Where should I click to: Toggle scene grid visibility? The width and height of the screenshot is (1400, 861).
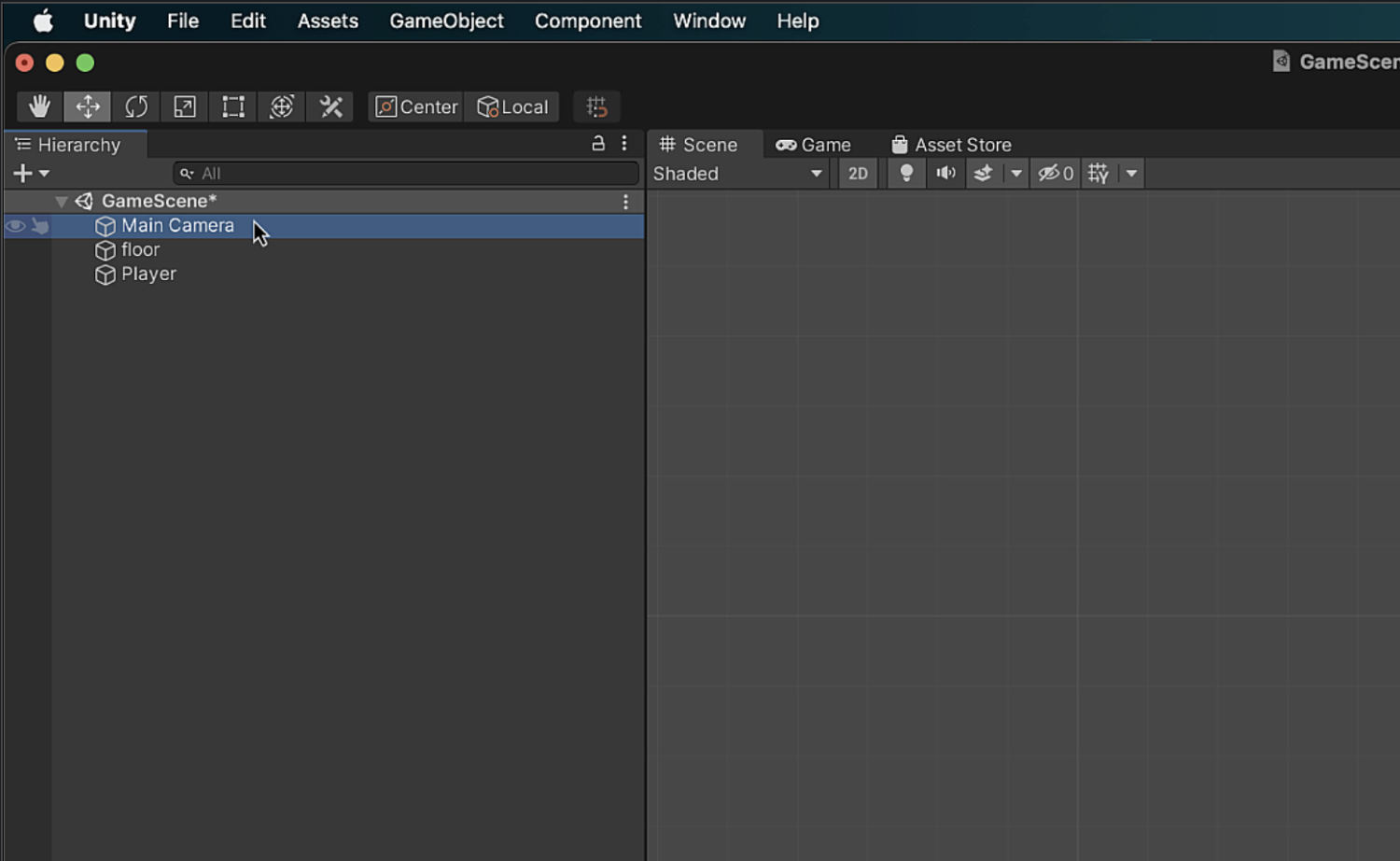[1099, 174]
